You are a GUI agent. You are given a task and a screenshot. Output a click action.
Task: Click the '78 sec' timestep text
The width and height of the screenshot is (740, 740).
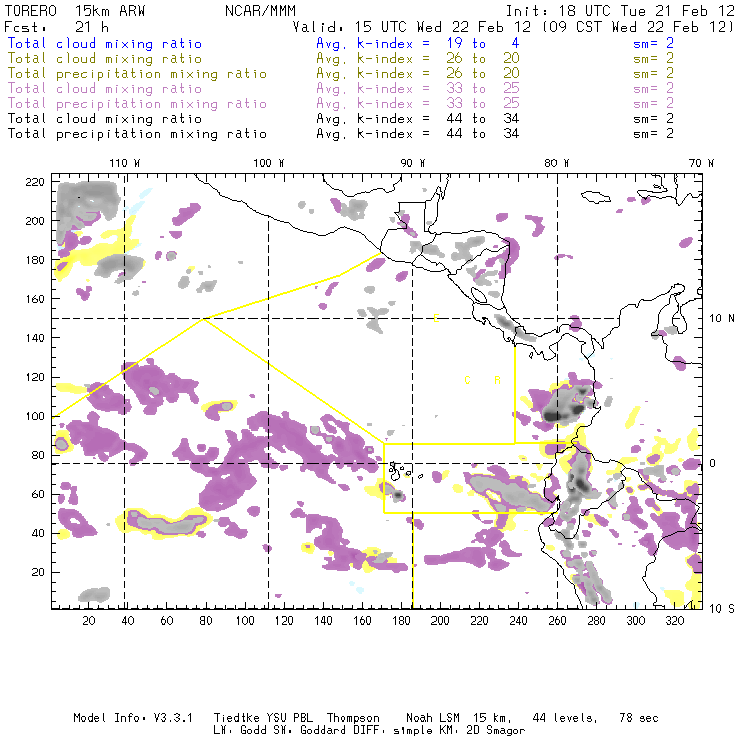point(639,718)
